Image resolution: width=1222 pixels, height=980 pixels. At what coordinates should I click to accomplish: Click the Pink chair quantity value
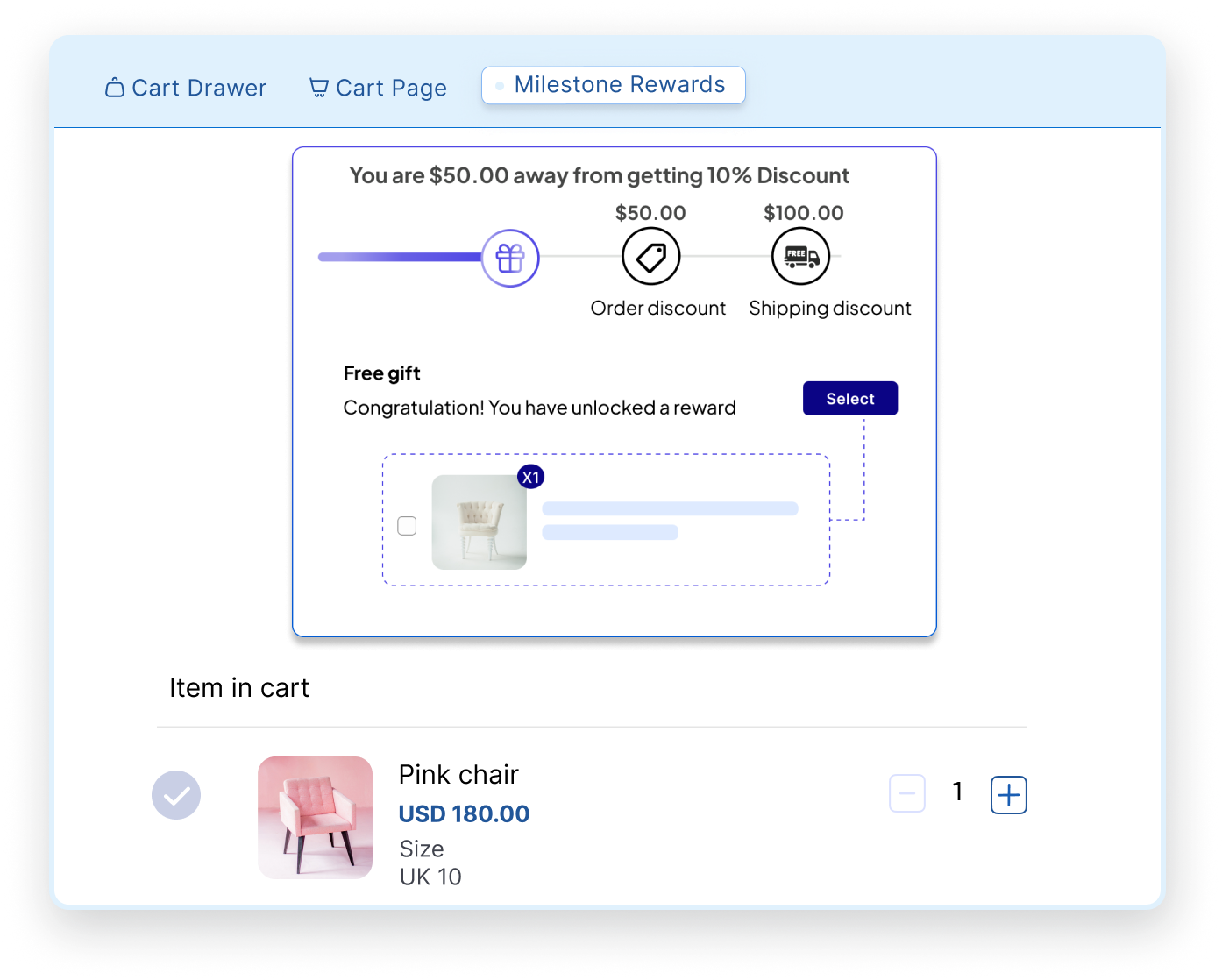(957, 792)
